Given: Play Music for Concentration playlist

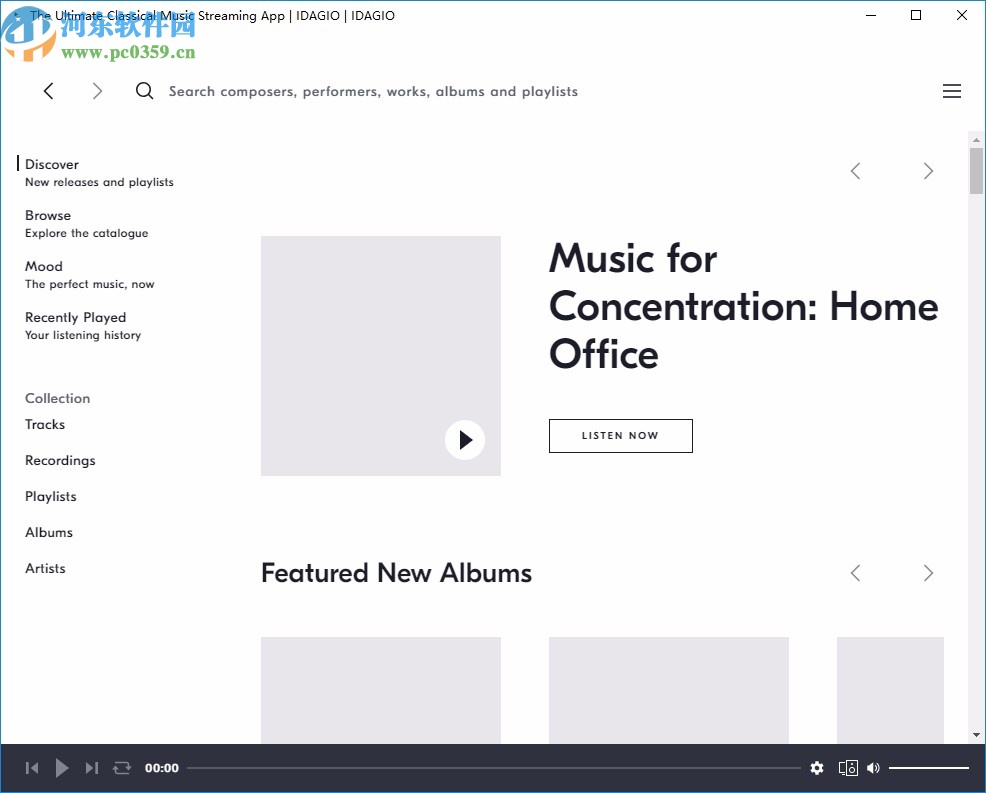Looking at the screenshot, I should point(465,440).
